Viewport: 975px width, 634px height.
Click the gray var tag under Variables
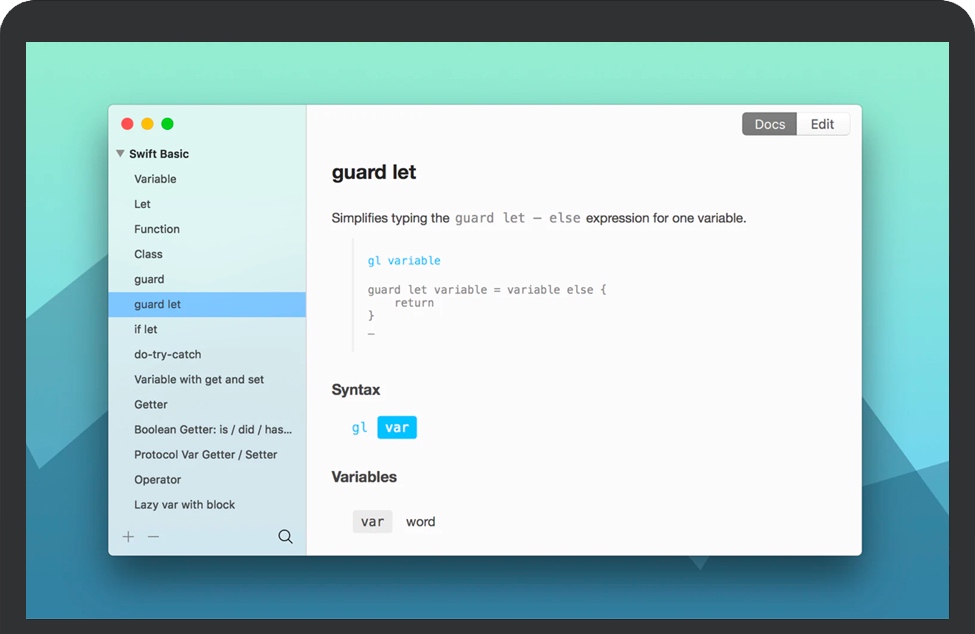[x=372, y=522]
